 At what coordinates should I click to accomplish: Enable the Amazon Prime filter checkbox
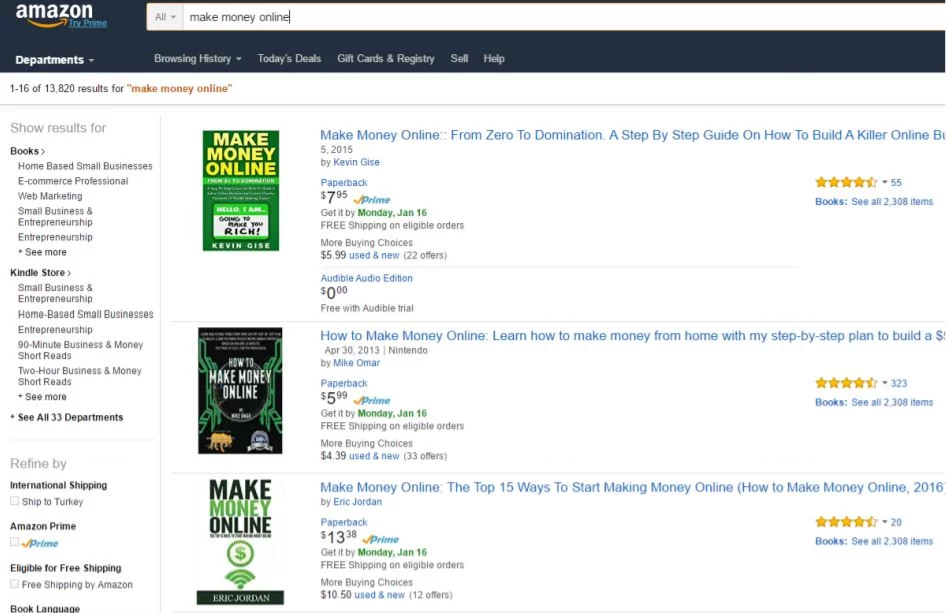pyautogui.click(x=14, y=542)
